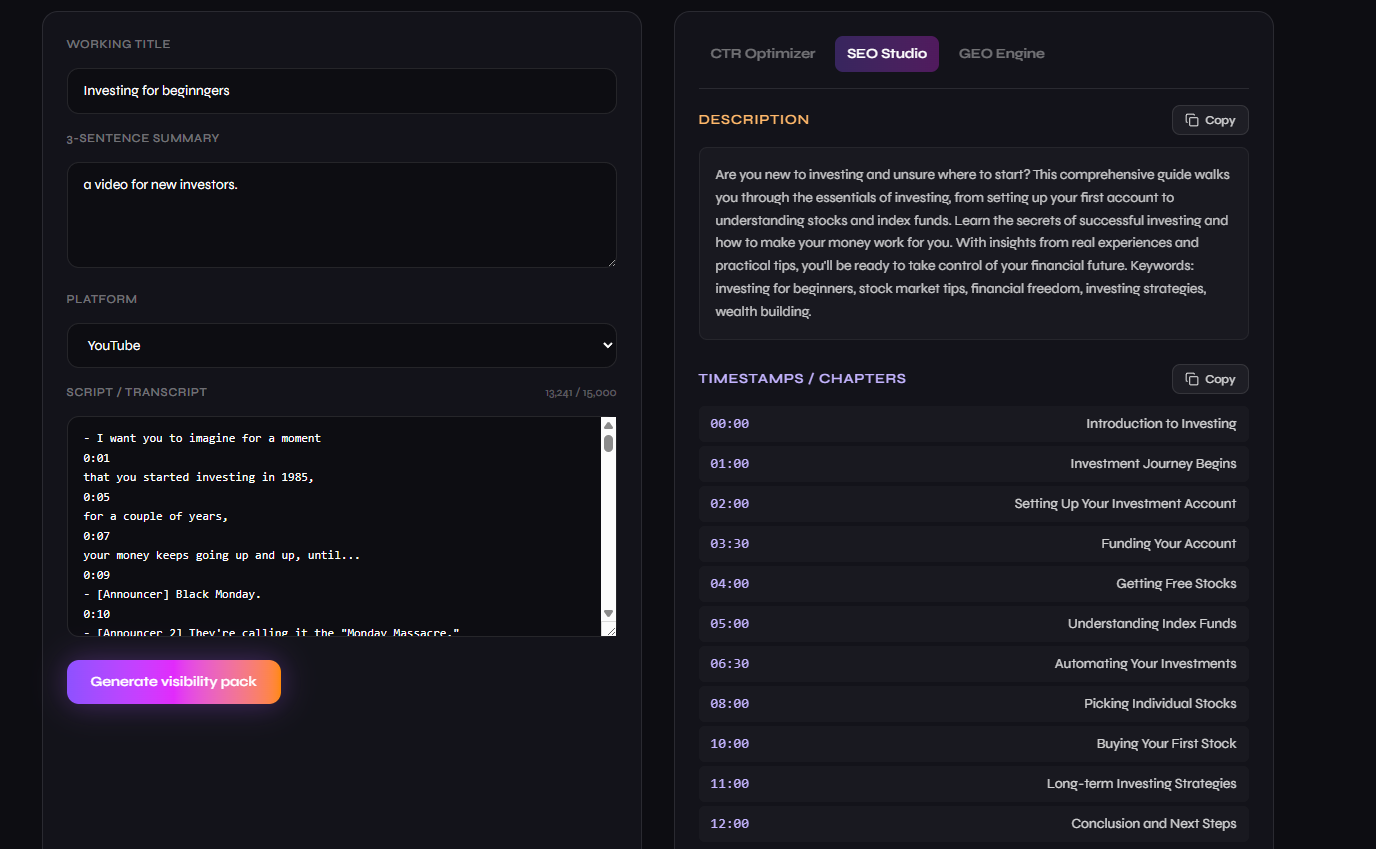Click the generated description paragraph
Image resolution: width=1376 pixels, height=849 pixels.
(974, 243)
